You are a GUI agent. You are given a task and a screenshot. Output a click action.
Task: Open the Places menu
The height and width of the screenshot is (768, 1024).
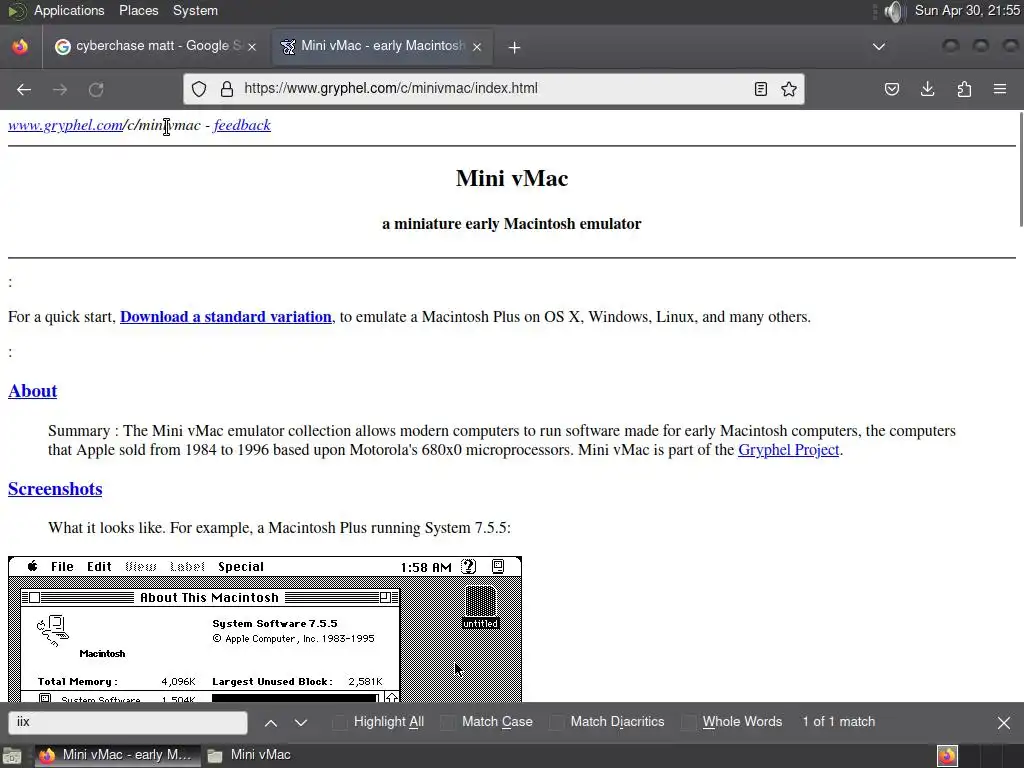tap(138, 10)
